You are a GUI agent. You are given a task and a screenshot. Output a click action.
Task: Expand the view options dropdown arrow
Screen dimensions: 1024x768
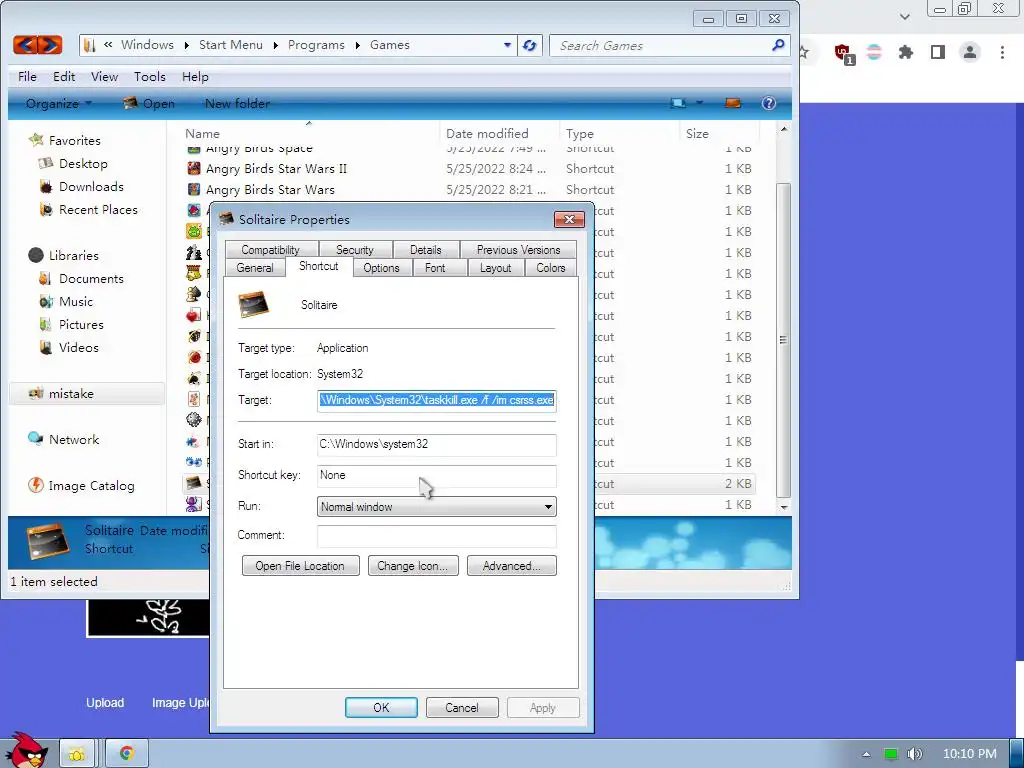click(x=699, y=103)
